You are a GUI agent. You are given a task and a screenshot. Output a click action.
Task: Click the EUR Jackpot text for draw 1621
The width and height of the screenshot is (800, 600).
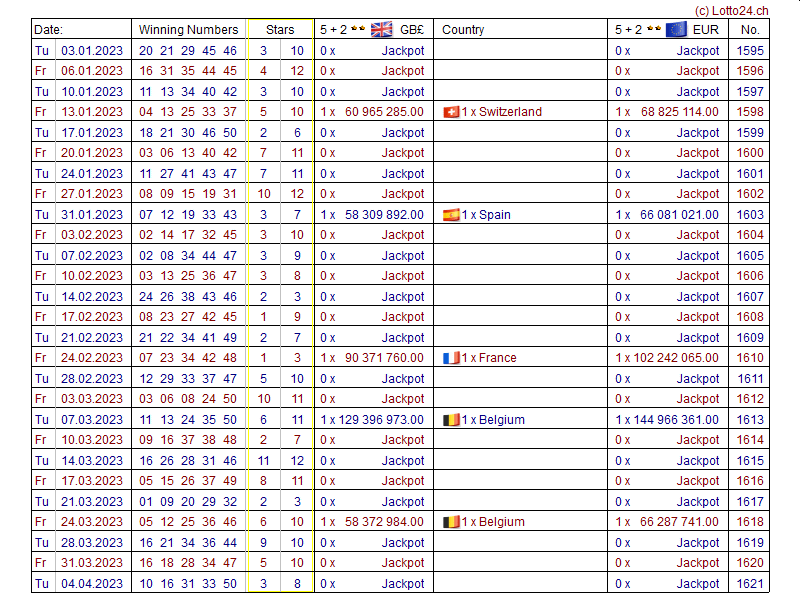coord(697,584)
